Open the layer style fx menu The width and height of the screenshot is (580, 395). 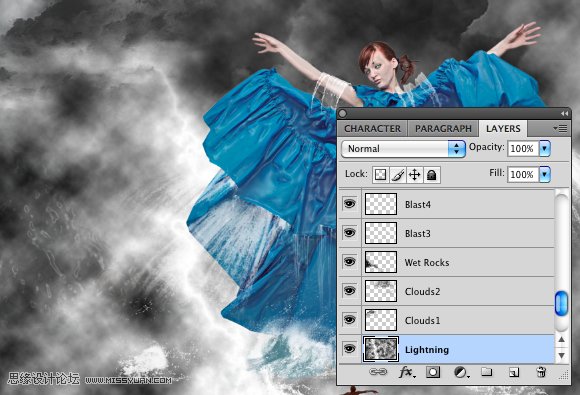(x=407, y=372)
